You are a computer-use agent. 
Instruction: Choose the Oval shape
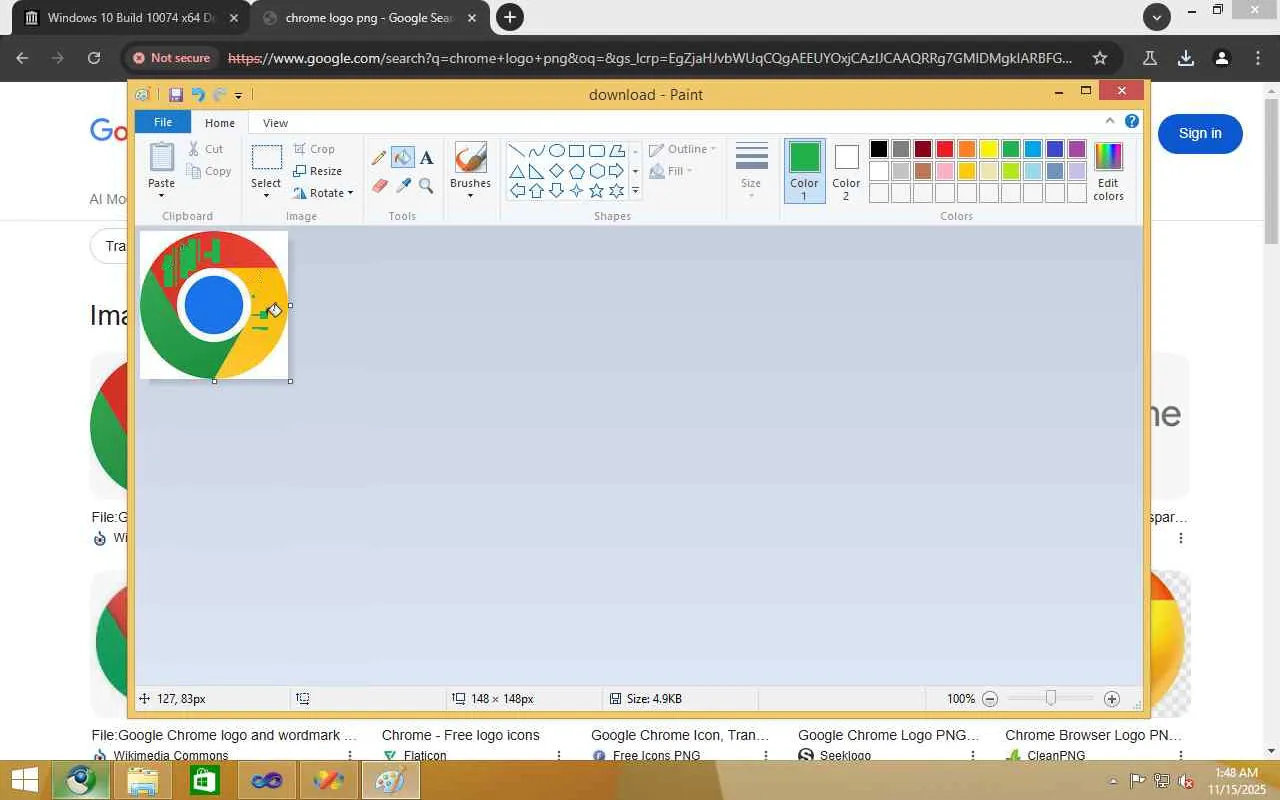[x=557, y=151]
